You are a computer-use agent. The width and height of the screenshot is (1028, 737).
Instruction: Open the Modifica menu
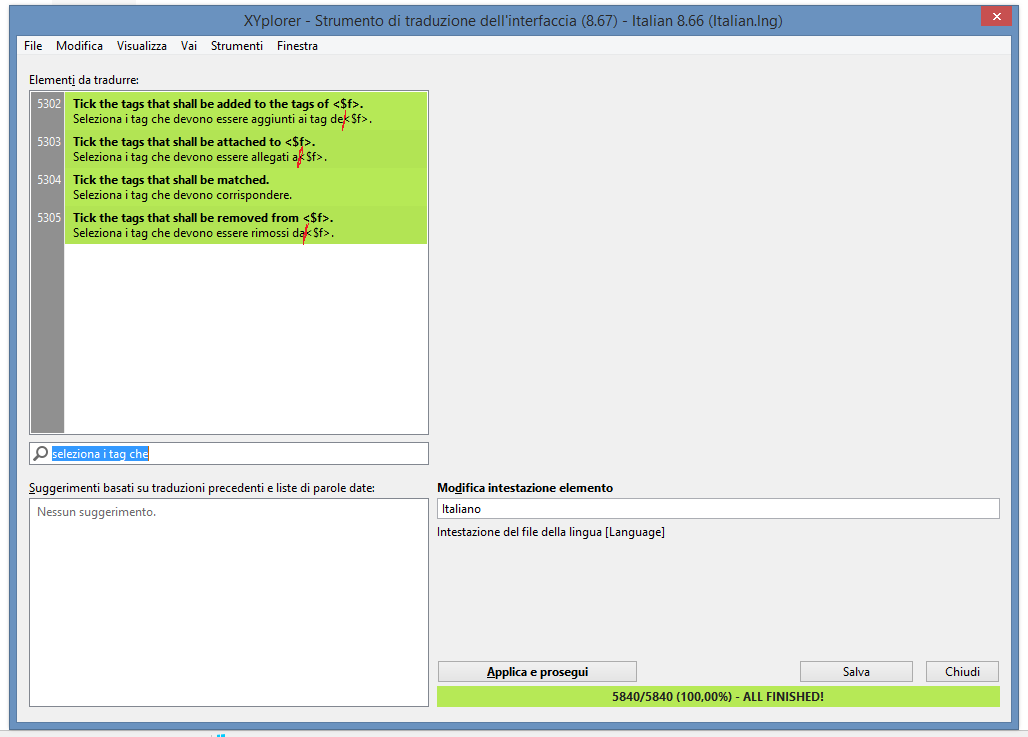[x=79, y=46]
